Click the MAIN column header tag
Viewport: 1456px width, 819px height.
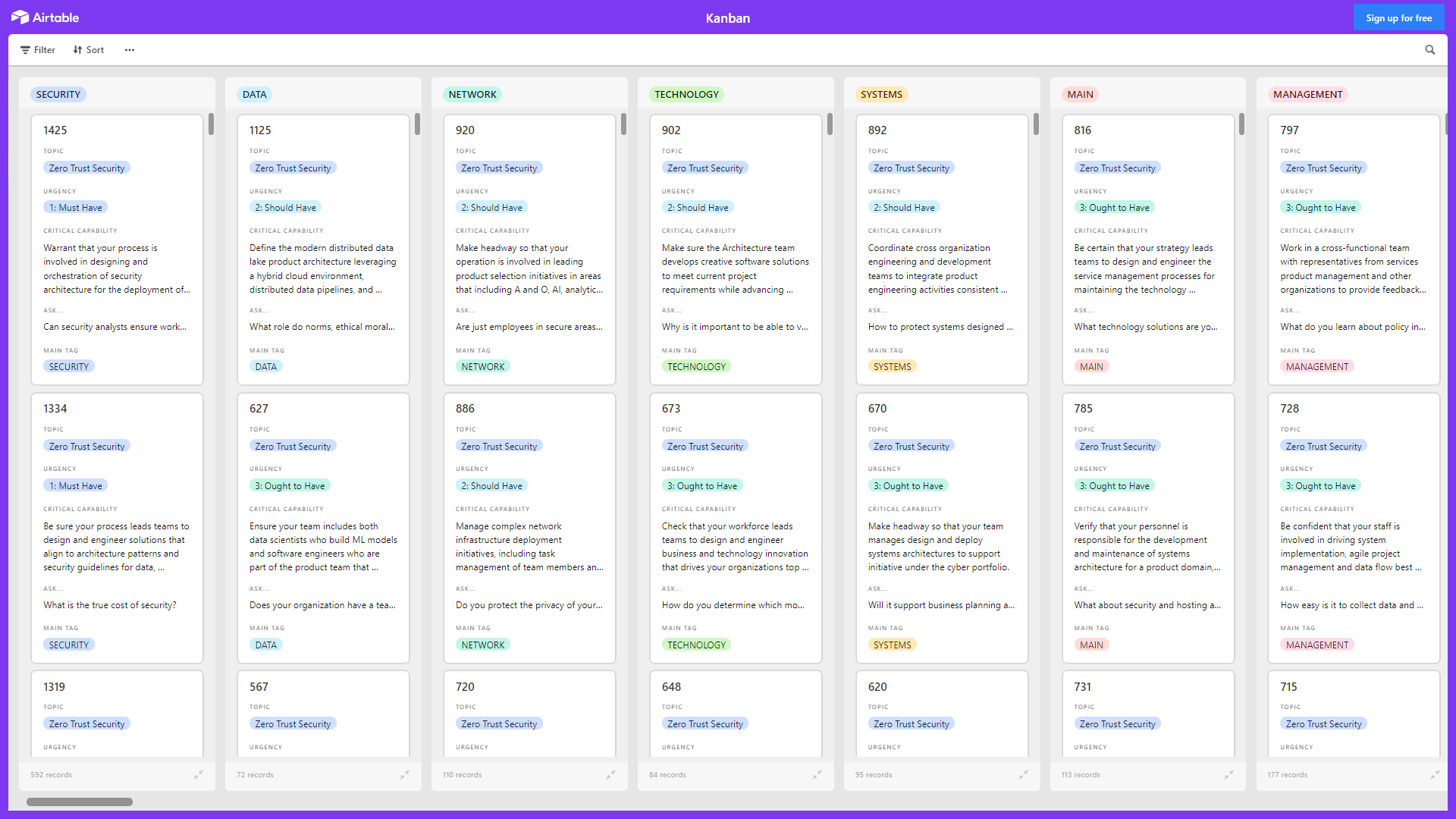tap(1080, 95)
